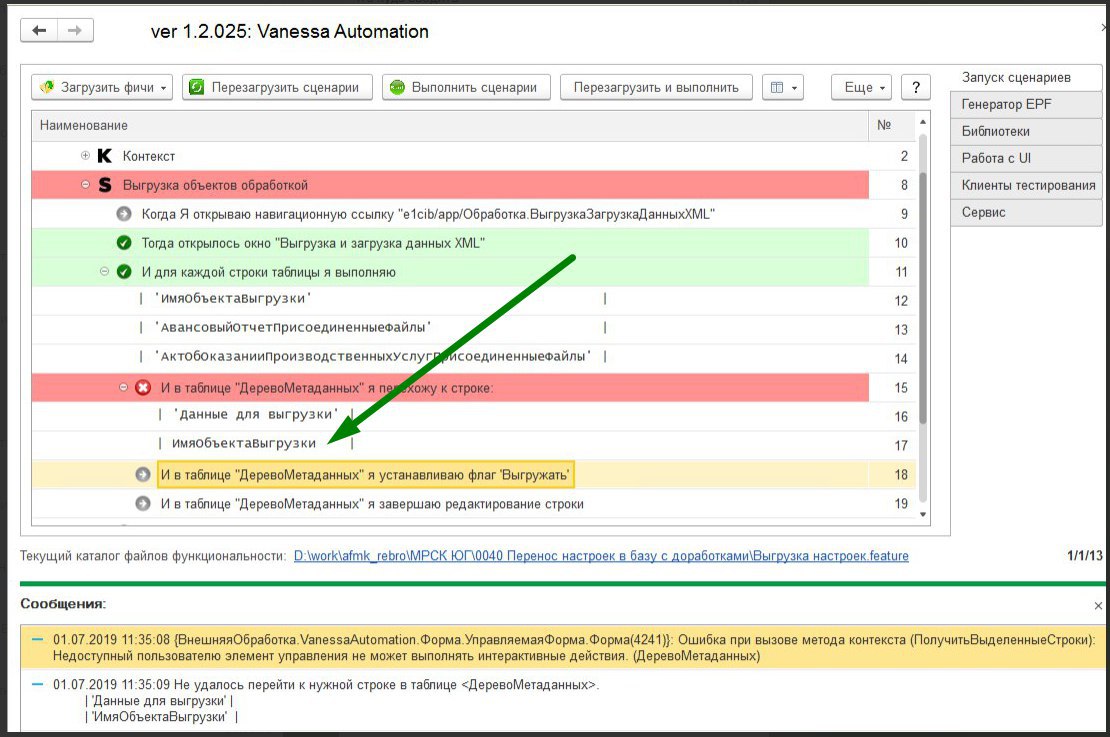Switch to Генератор EPF tab
Viewport: 1110px width, 737px height.
click(x=1026, y=105)
